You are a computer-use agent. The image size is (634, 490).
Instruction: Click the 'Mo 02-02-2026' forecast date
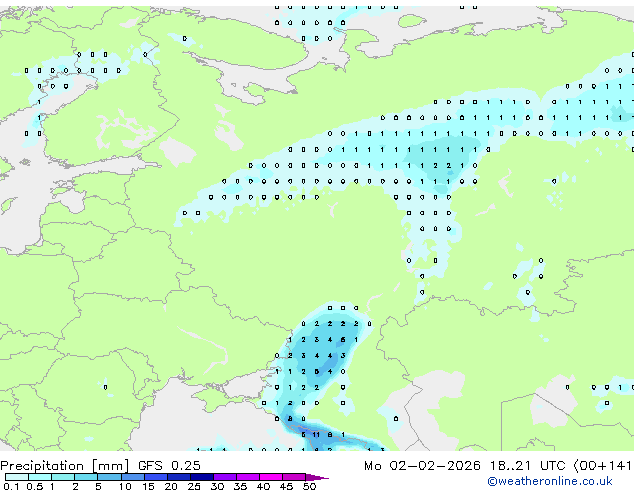423,466
